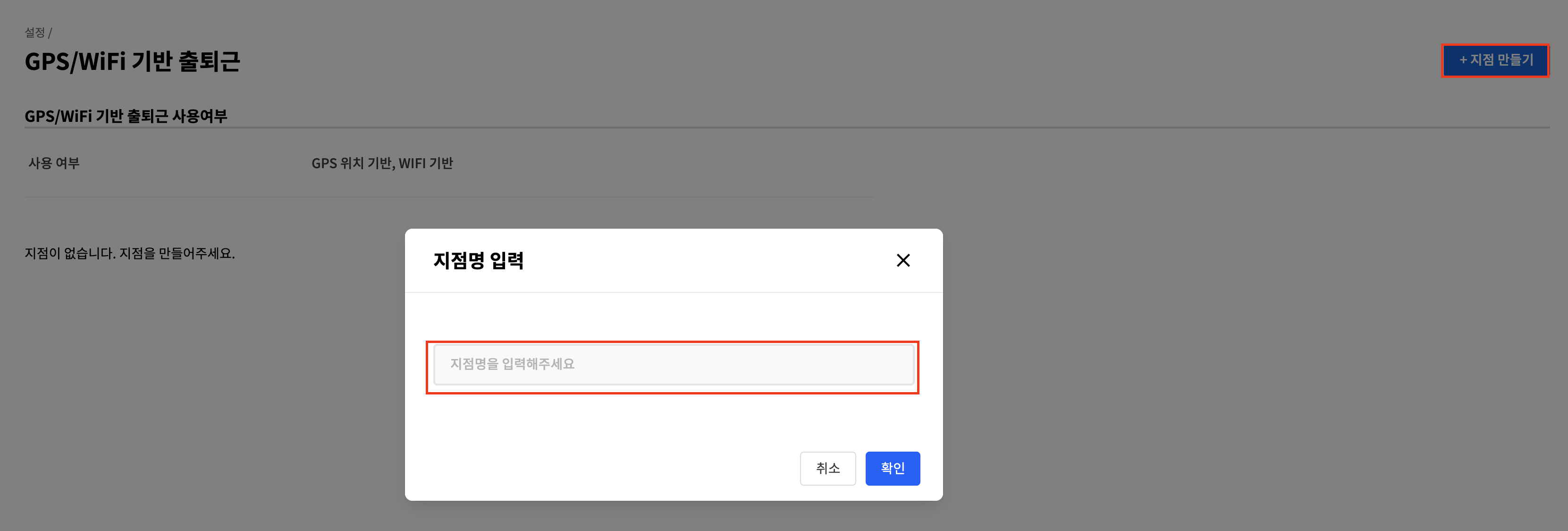This screenshot has height=531, width=1568.
Task: Click the 지점을 만들어주세요 prompt text
Action: [177, 253]
